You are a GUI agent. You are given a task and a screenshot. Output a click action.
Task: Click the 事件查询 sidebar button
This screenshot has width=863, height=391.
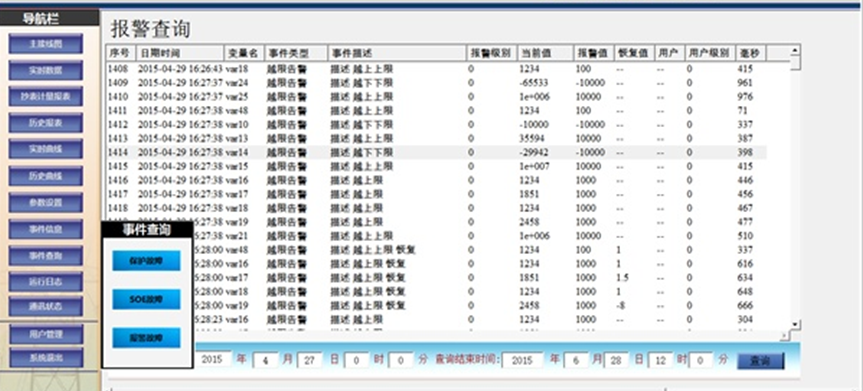(46, 256)
